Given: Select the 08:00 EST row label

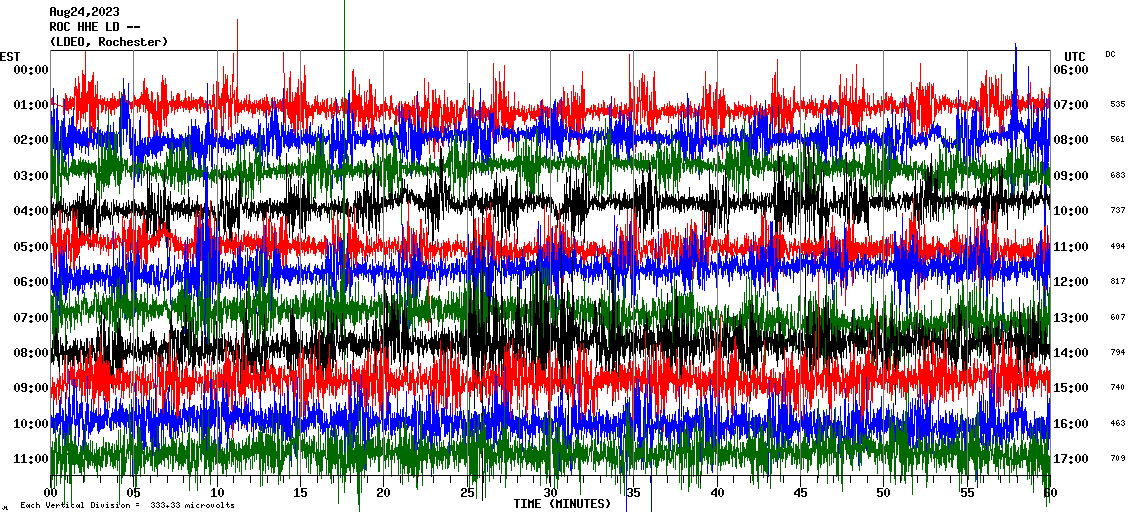Looking at the screenshot, I should click(30, 353).
